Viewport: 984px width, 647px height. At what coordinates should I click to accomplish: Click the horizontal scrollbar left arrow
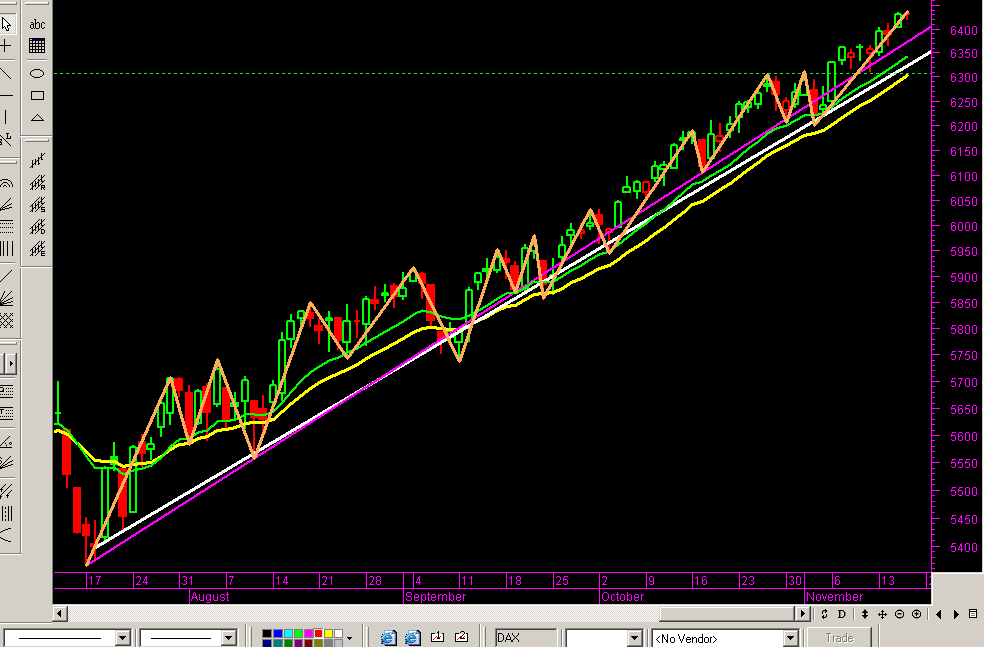pyautogui.click(x=60, y=613)
